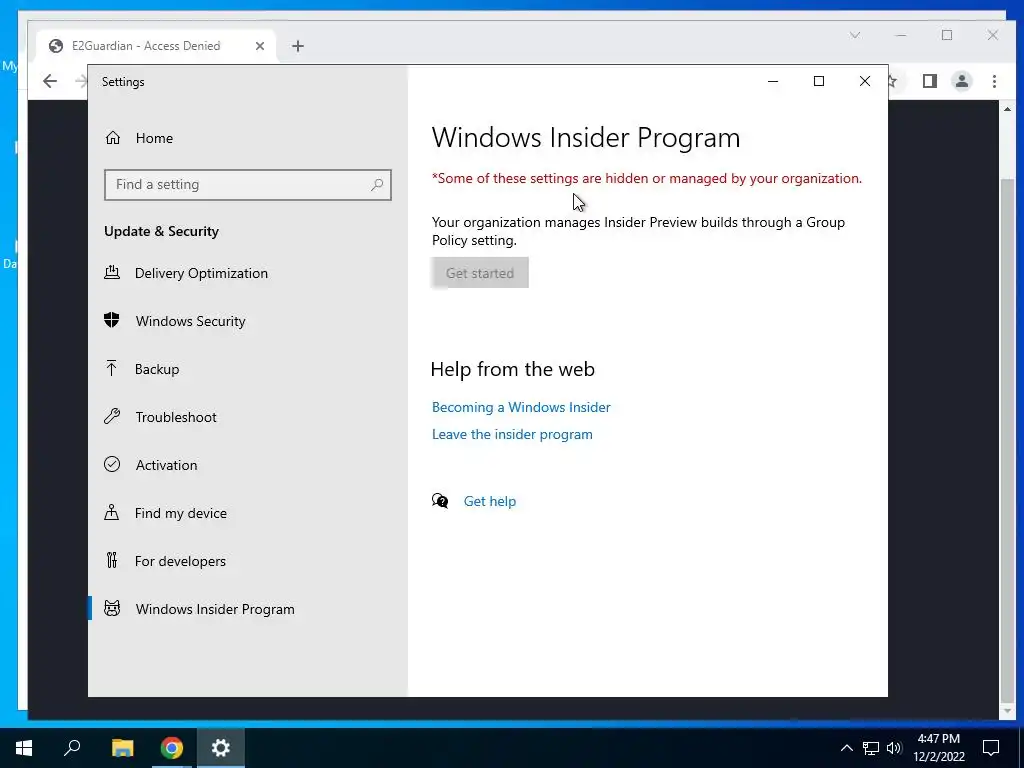Click the Find a setting search box
The width and height of the screenshot is (1024, 768).
[248, 185]
